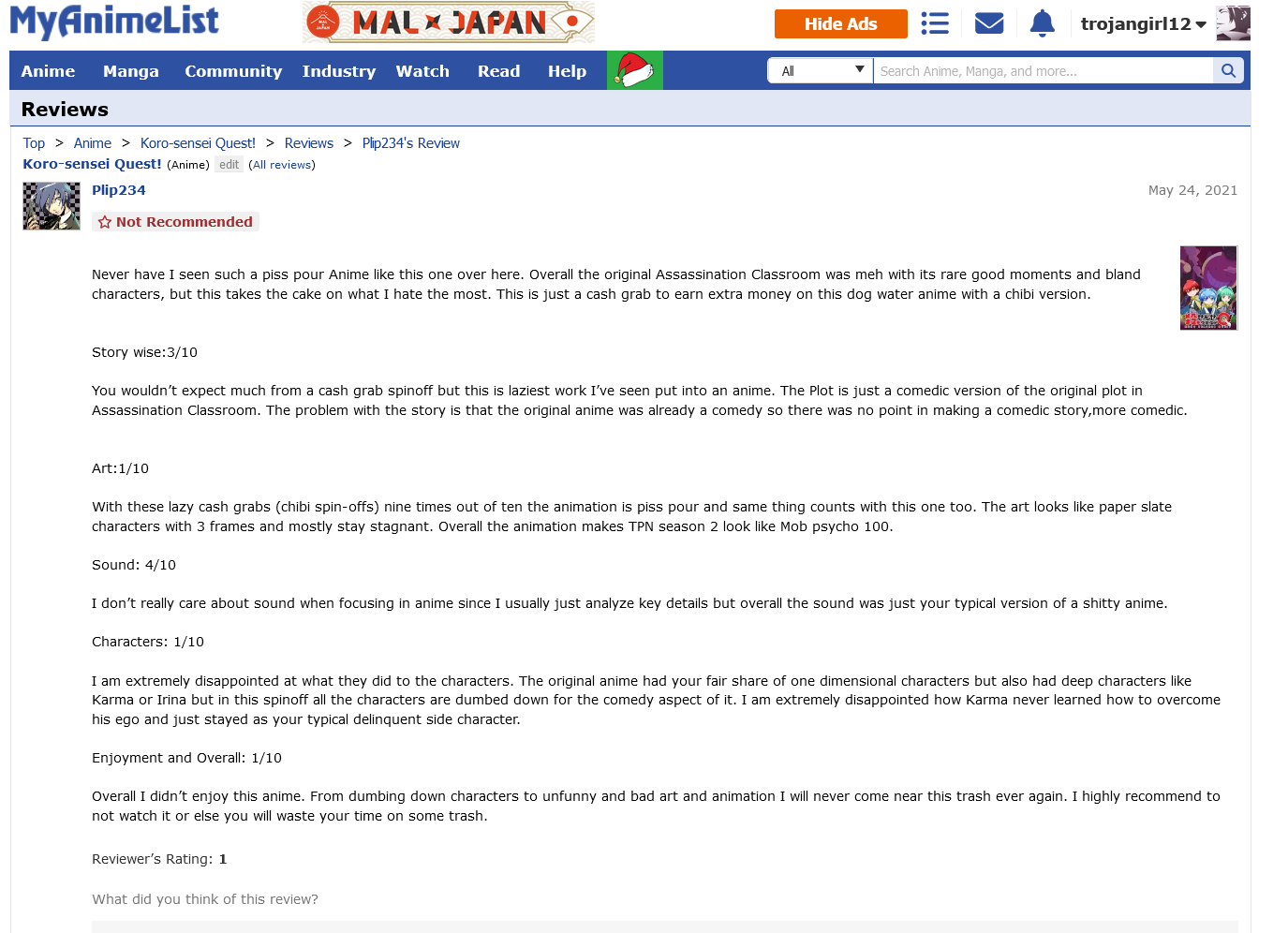
Task: Open the list menu icon
Action: (x=935, y=23)
